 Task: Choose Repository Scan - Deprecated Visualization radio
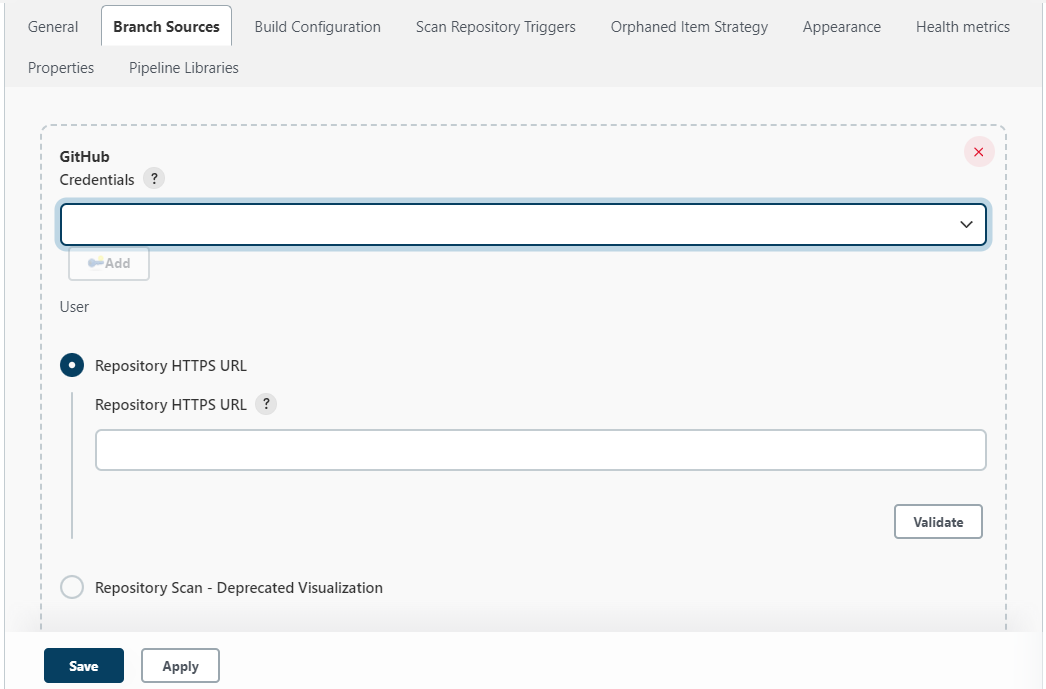[x=72, y=588]
